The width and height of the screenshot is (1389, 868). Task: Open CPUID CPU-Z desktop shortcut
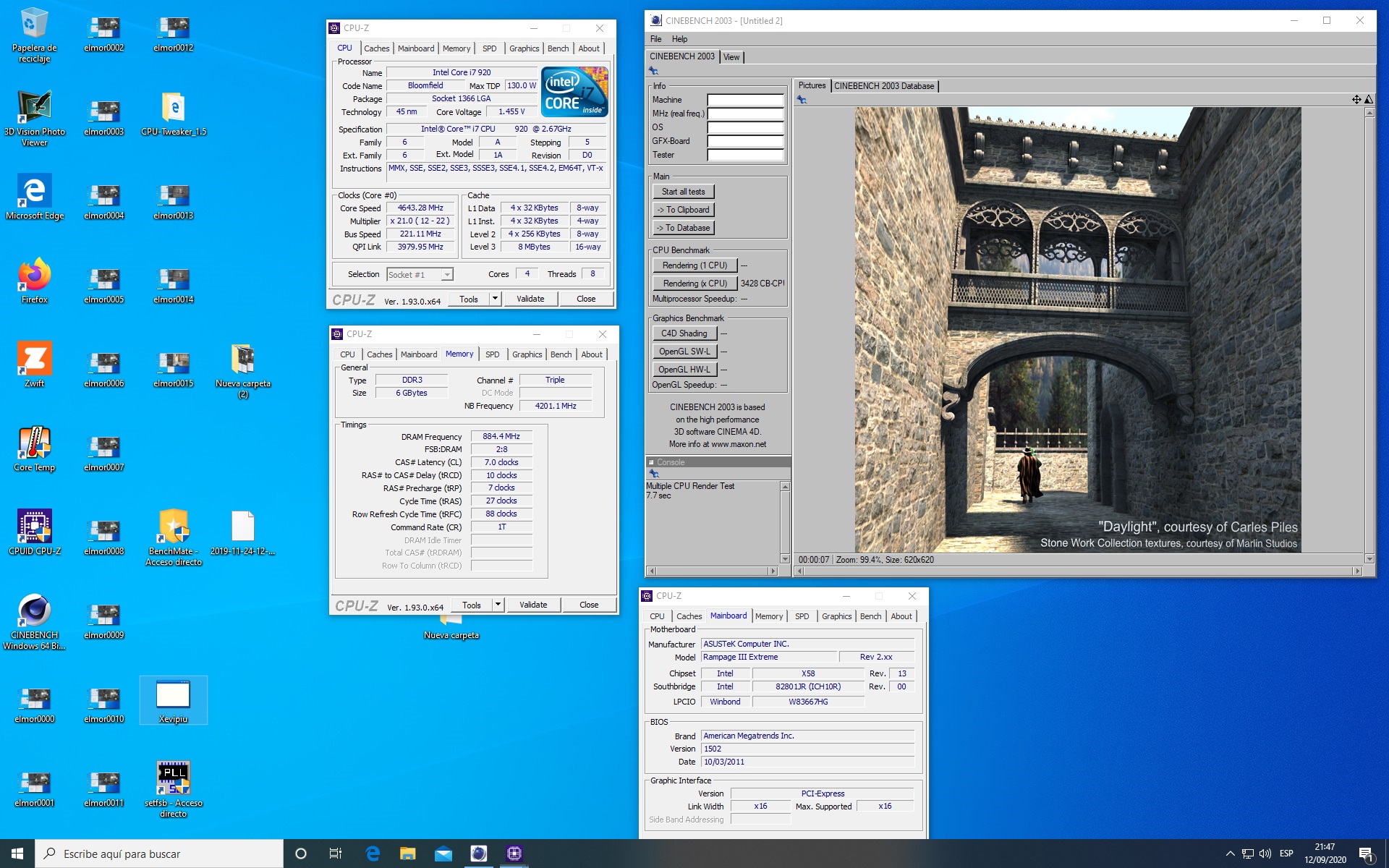34,532
